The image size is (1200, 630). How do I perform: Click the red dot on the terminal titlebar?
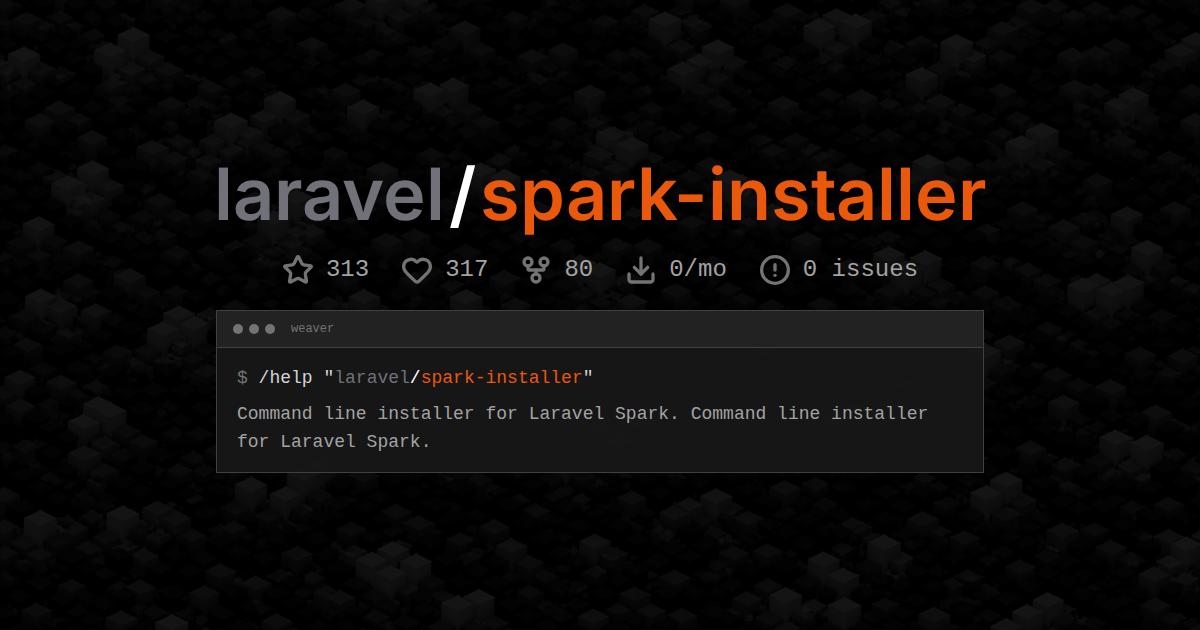click(237, 327)
